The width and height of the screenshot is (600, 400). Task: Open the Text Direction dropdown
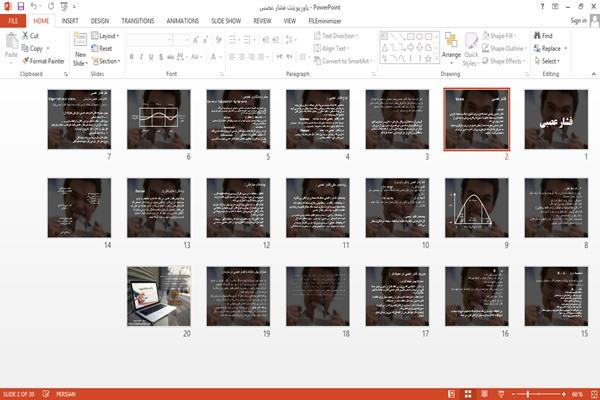click(x=336, y=36)
